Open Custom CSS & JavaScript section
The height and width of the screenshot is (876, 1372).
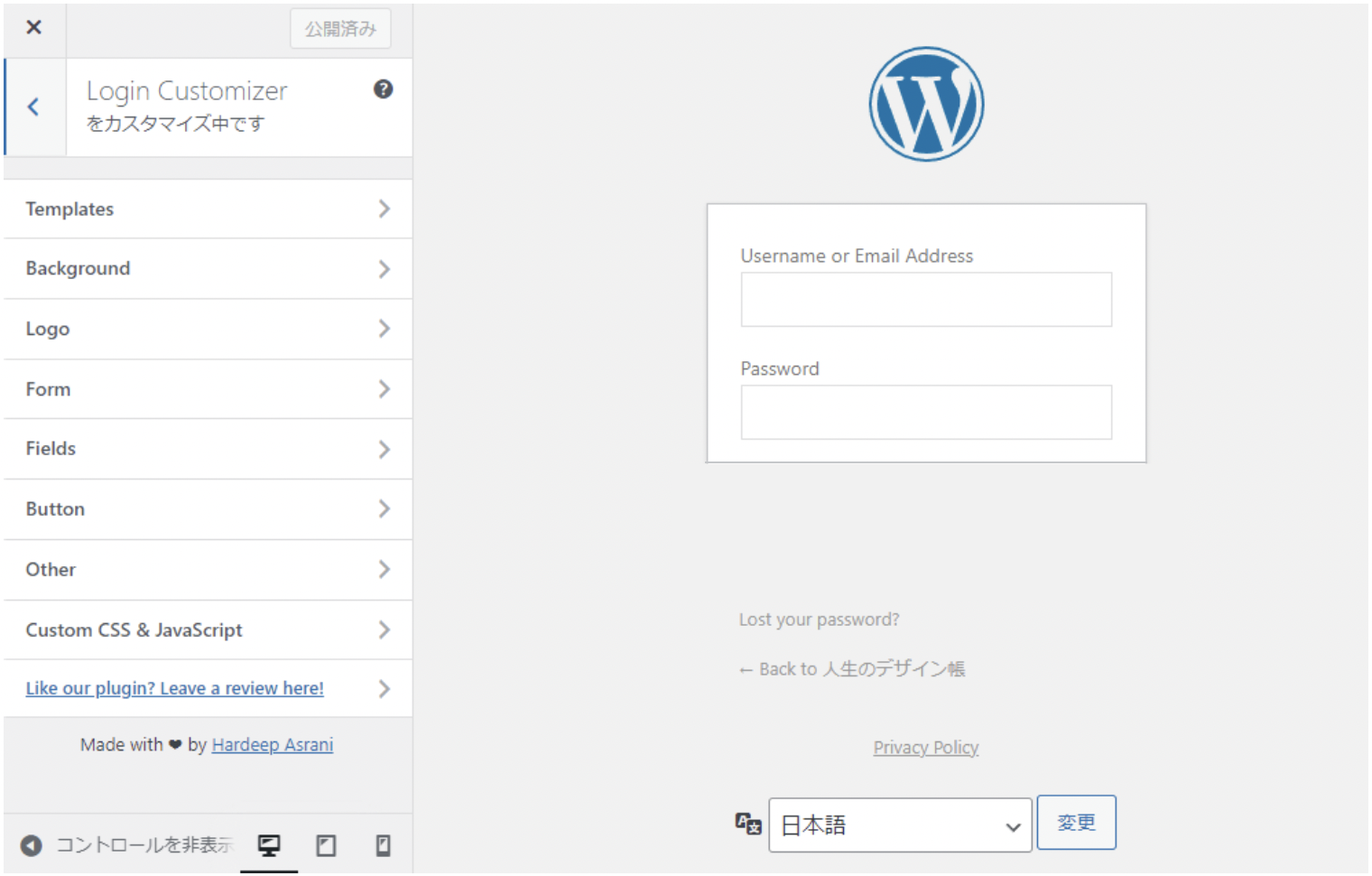click(208, 630)
